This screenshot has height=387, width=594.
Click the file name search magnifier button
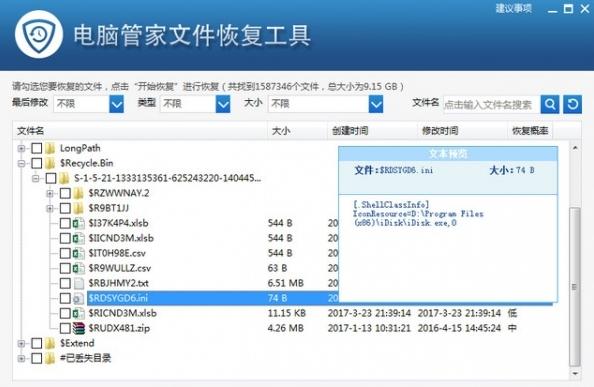click(550, 104)
